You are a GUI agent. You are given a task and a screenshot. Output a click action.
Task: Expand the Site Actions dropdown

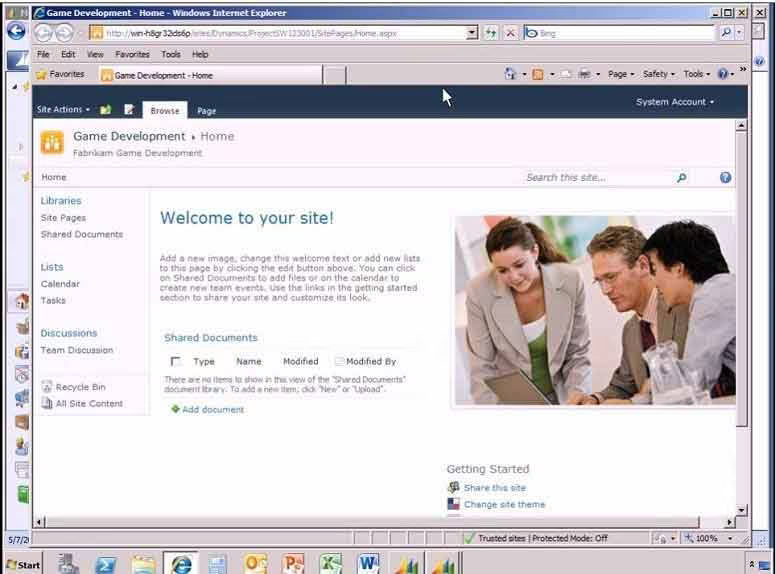click(x=63, y=109)
